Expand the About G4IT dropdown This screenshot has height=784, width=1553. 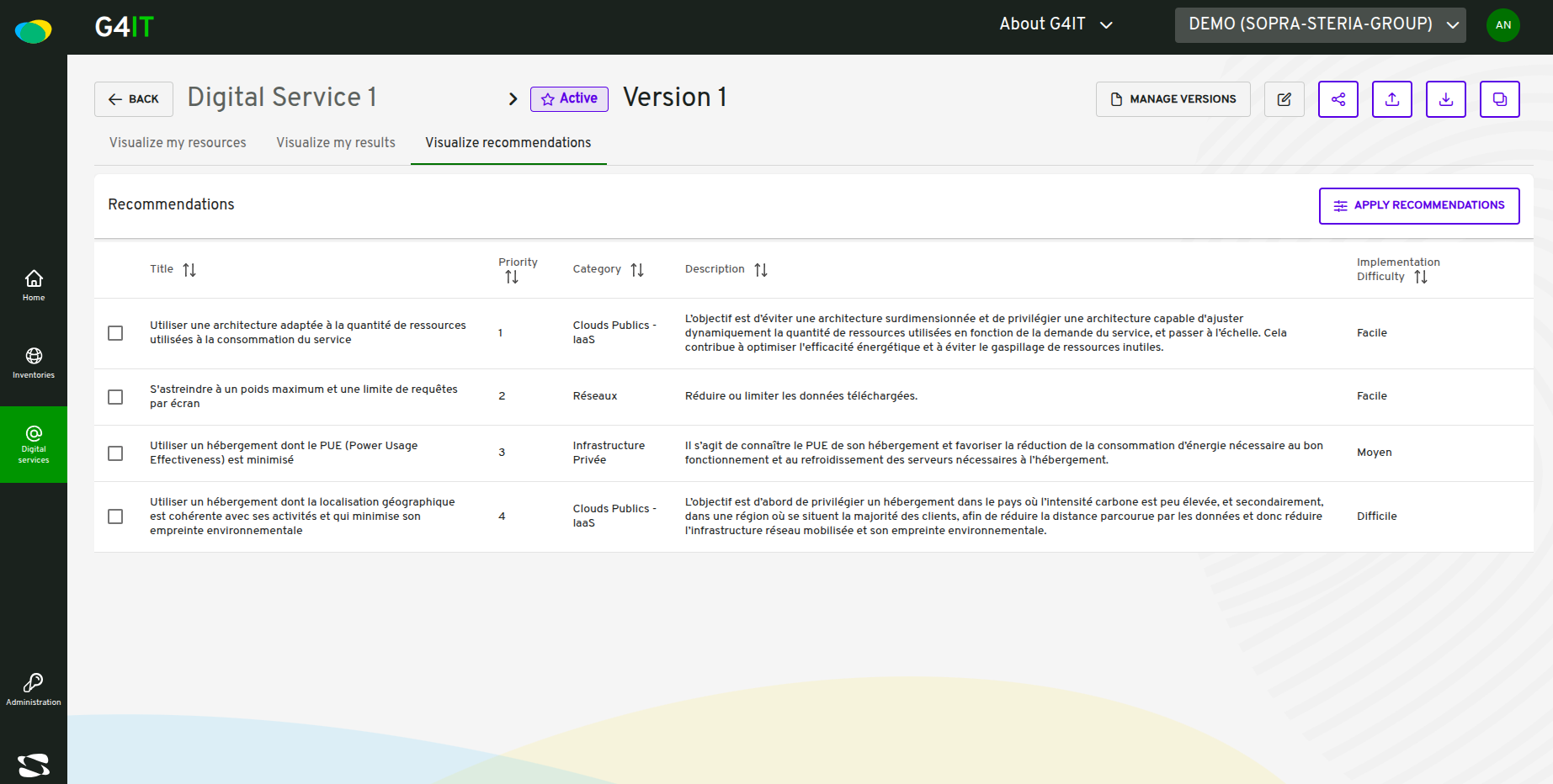[1056, 24]
